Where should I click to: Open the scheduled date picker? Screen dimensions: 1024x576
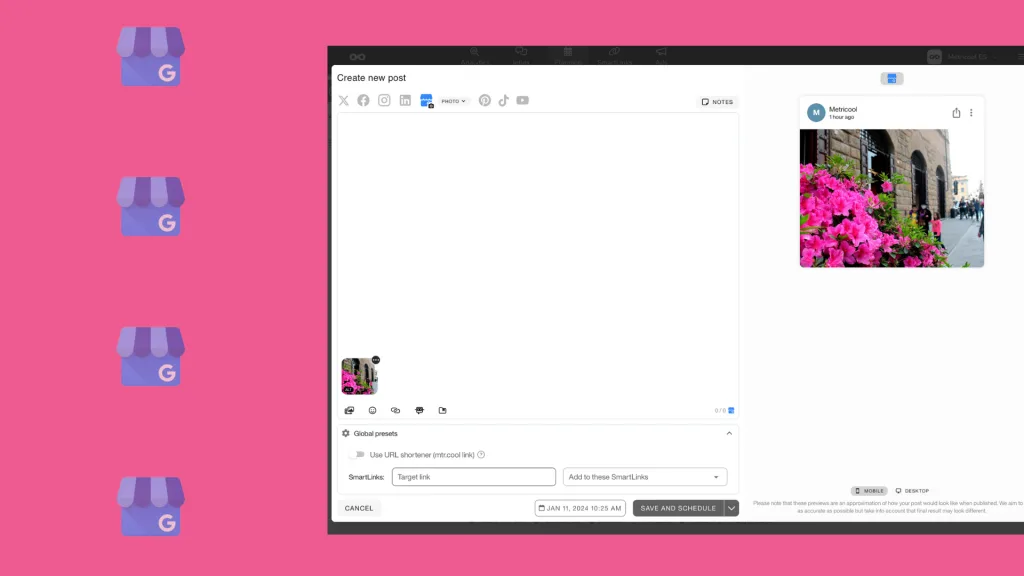[x=580, y=508]
